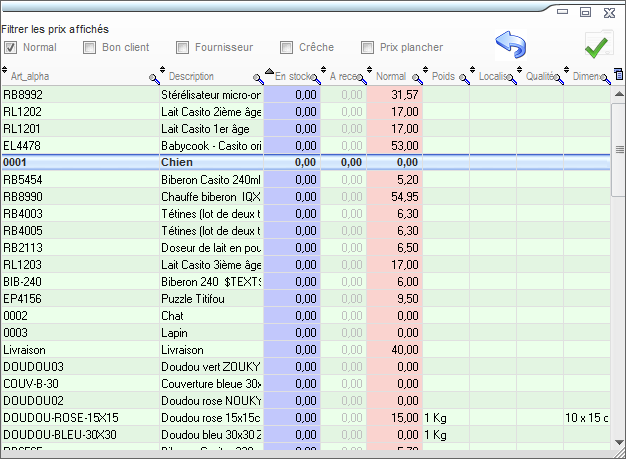The width and height of the screenshot is (626, 459).
Task: Click the 40,00 price cell of Livraison
Action: click(x=395, y=350)
